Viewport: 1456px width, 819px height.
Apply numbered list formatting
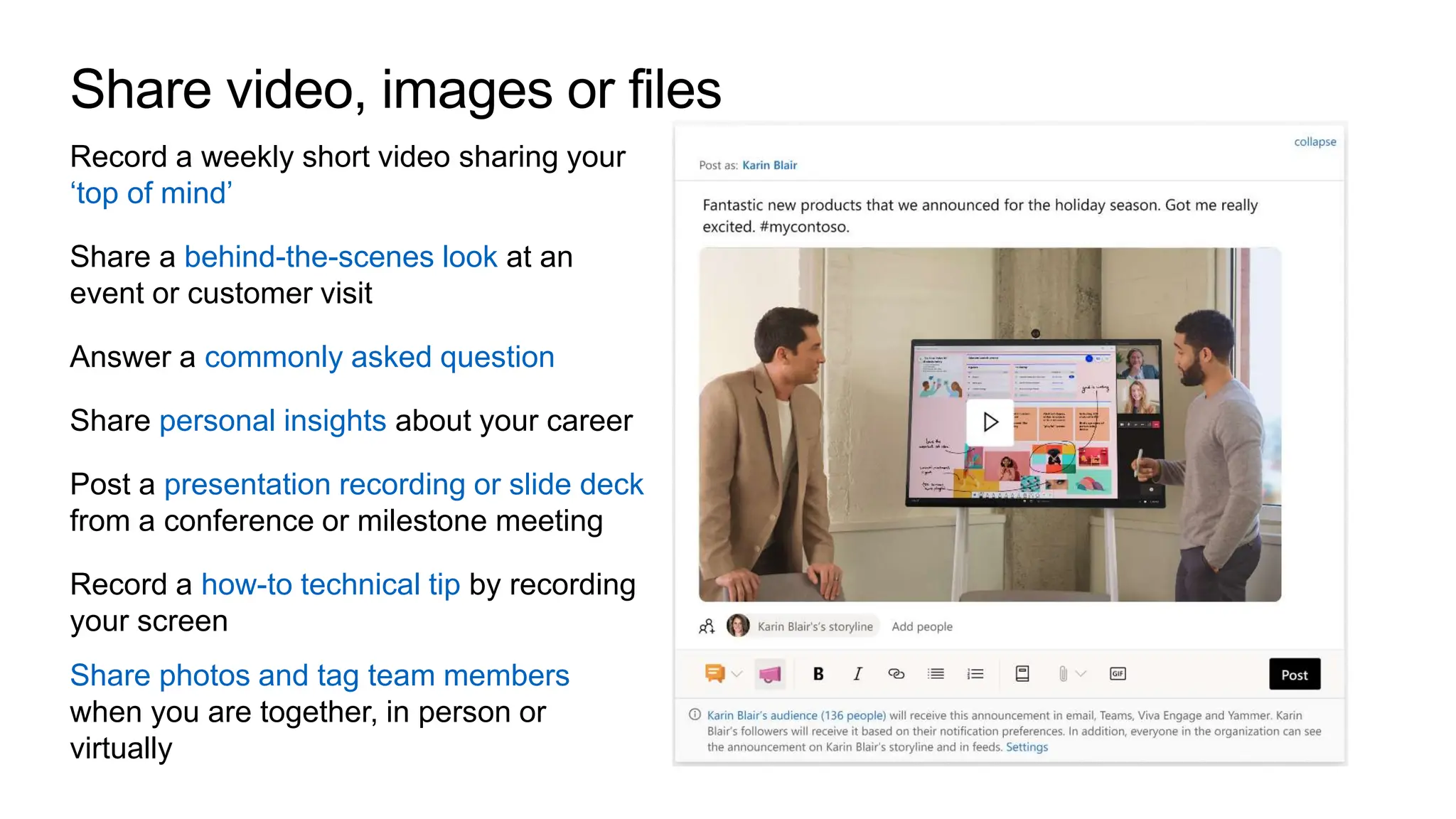tap(975, 674)
